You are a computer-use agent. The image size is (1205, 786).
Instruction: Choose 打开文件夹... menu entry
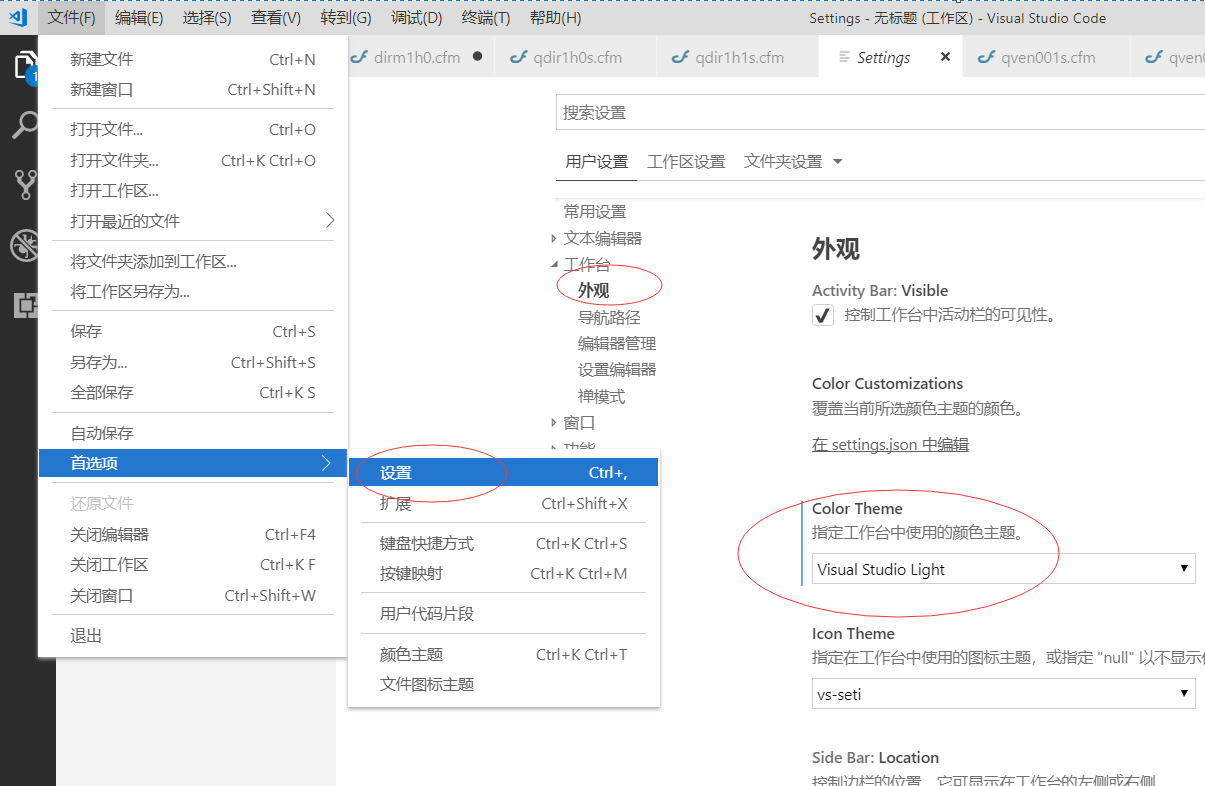193,160
